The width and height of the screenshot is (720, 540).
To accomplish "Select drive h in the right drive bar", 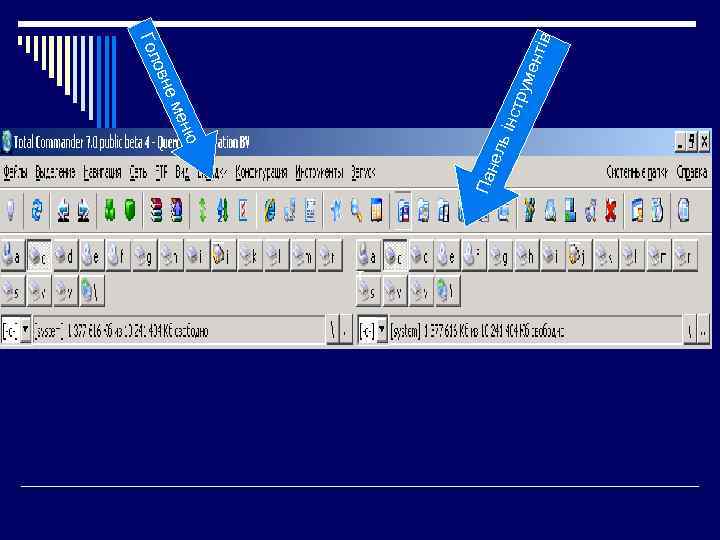I will point(526,255).
